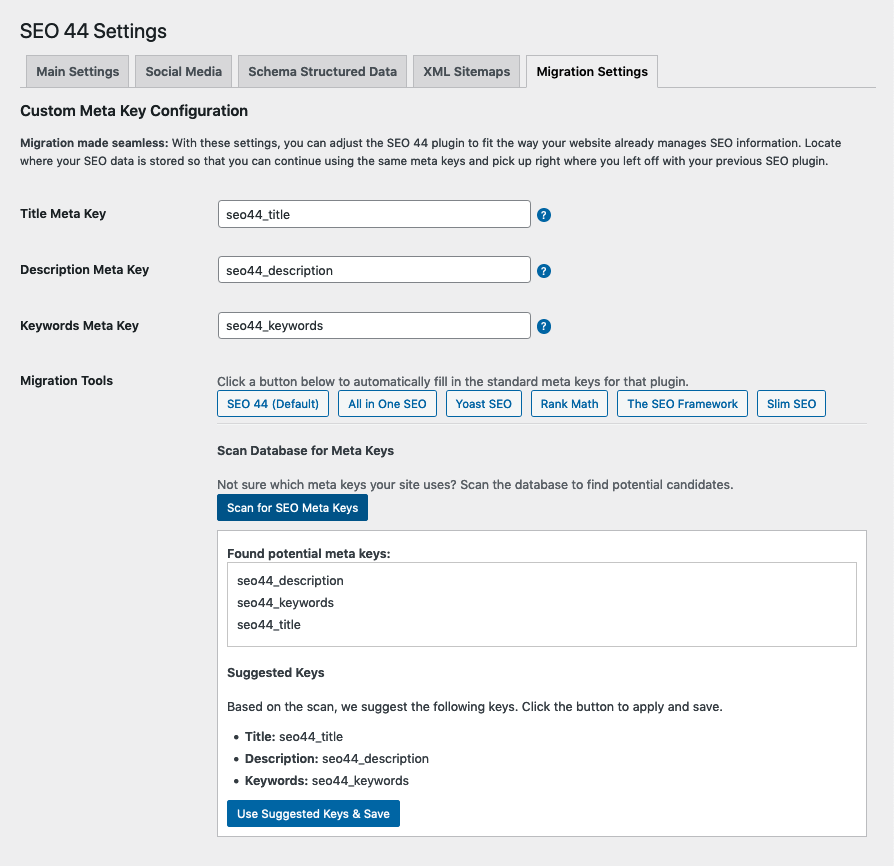Click the Title Meta Key input field
894x866 pixels.
(374, 214)
